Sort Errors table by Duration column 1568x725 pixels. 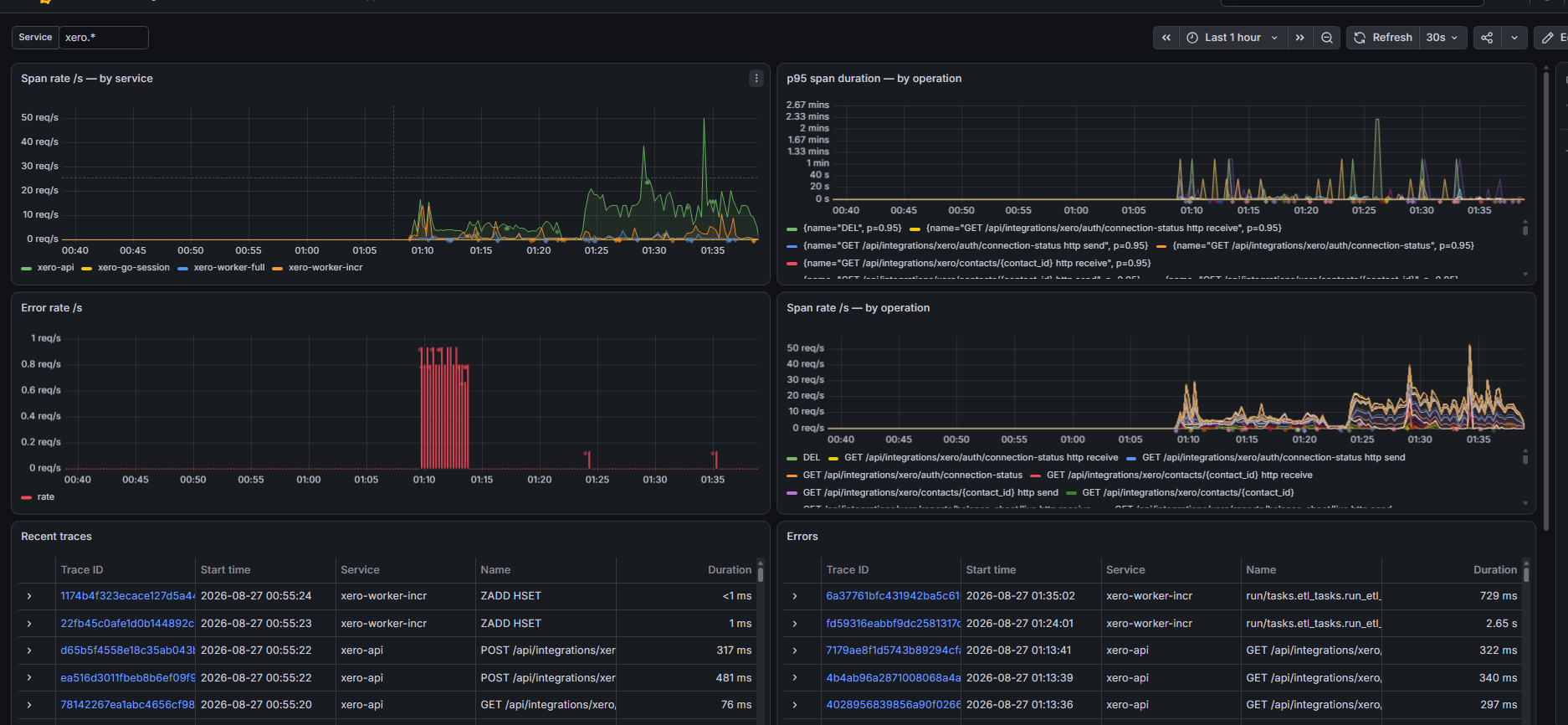[1495, 570]
